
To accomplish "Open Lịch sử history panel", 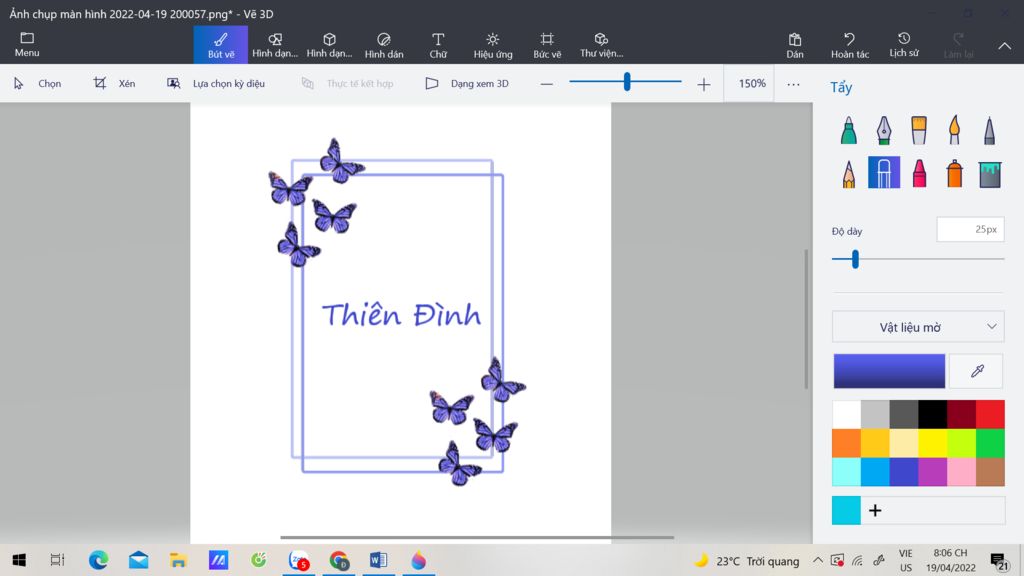I will pos(904,44).
